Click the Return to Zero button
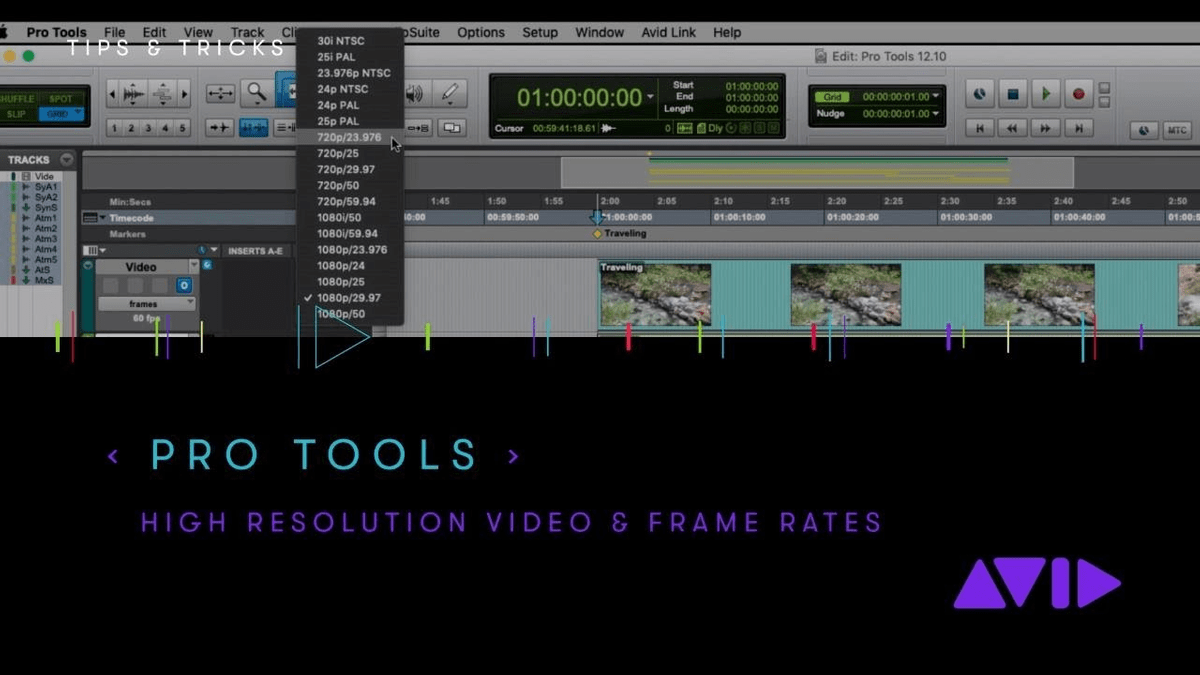Image resolution: width=1200 pixels, height=675 pixels. point(979,128)
